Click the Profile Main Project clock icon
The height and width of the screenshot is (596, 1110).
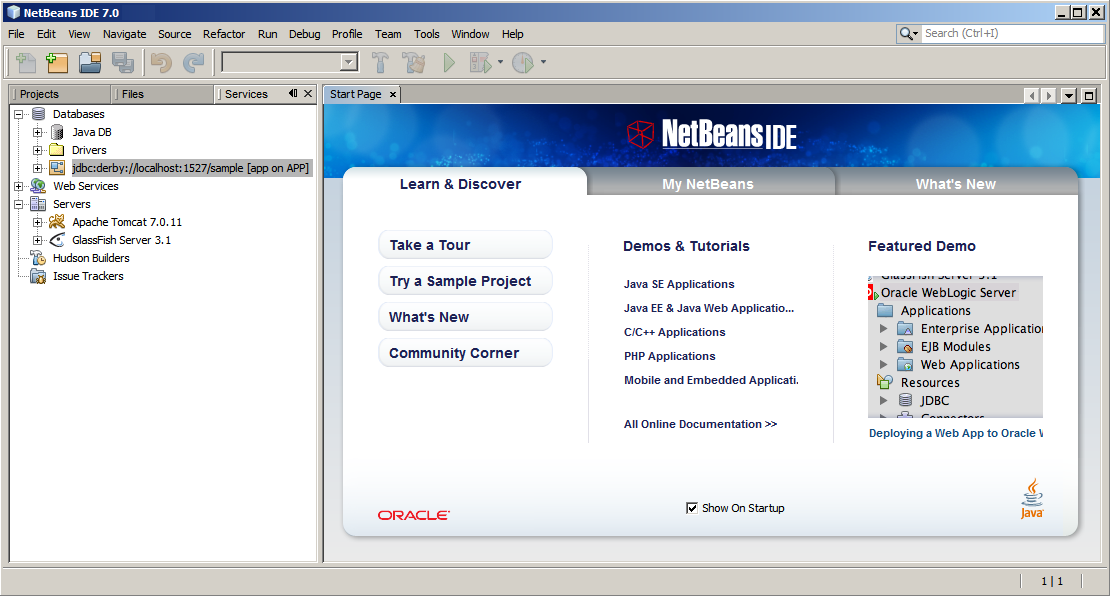tap(522, 63)
